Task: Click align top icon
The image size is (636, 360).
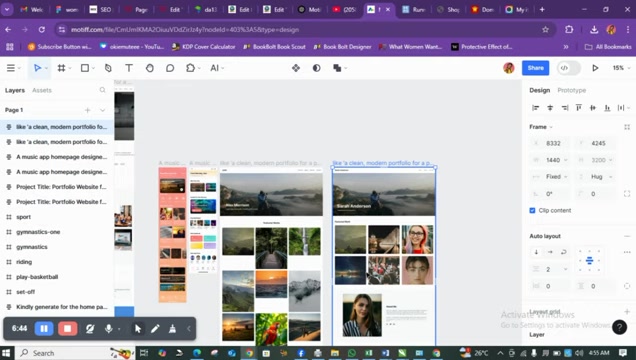Action: 579,107
